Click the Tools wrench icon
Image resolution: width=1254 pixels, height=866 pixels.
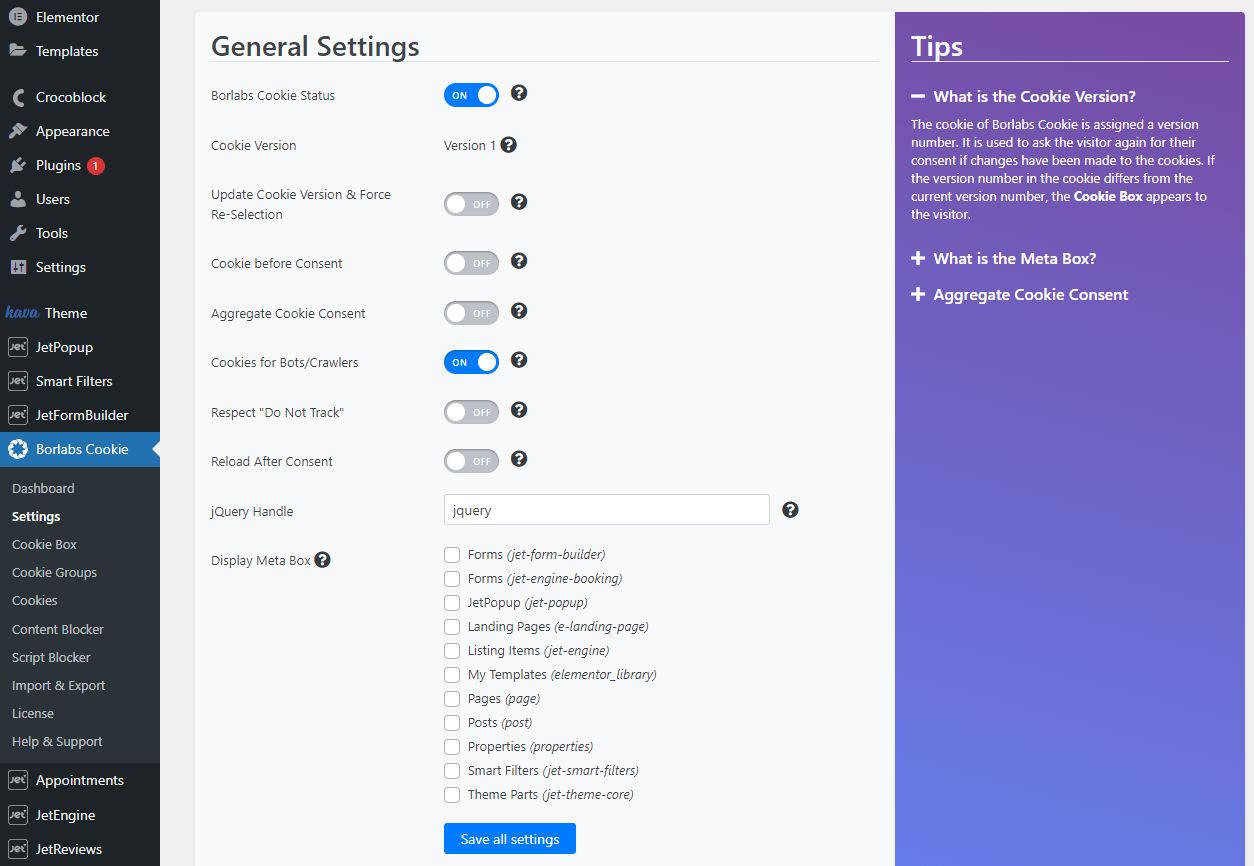(18, 233)
